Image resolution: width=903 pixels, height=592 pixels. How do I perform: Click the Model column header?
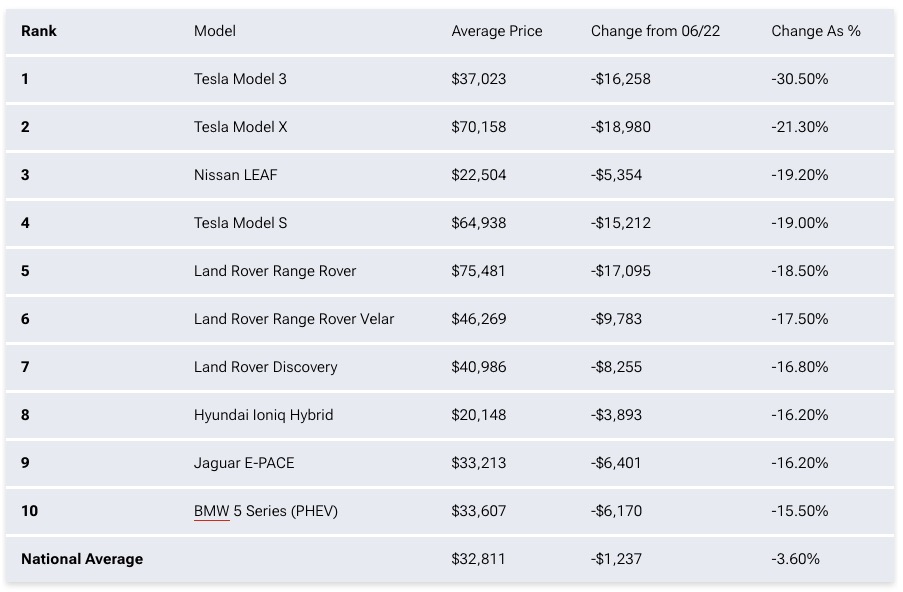pos(215,31)
